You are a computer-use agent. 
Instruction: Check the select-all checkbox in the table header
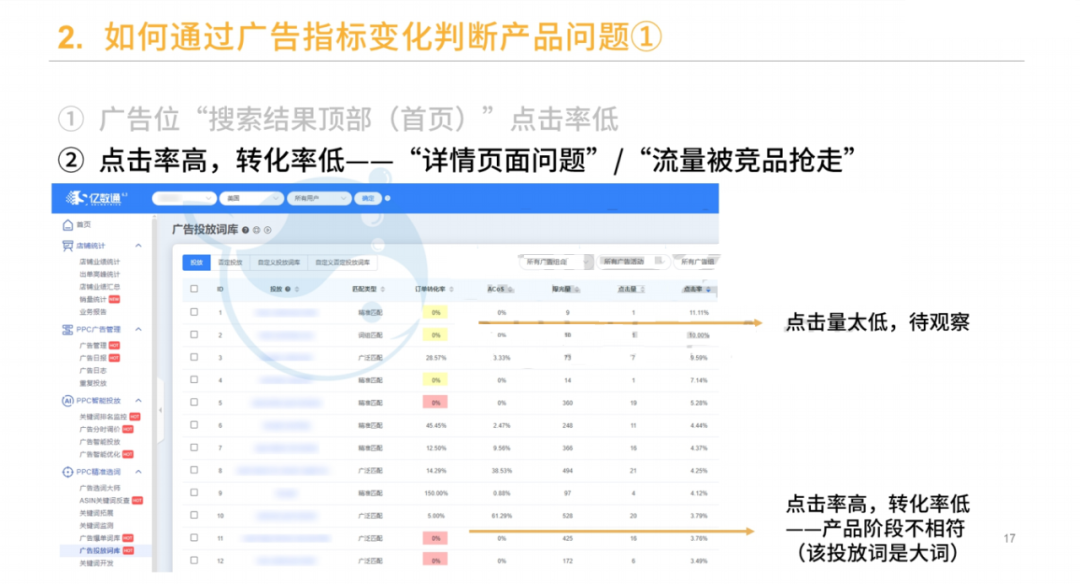194,287
